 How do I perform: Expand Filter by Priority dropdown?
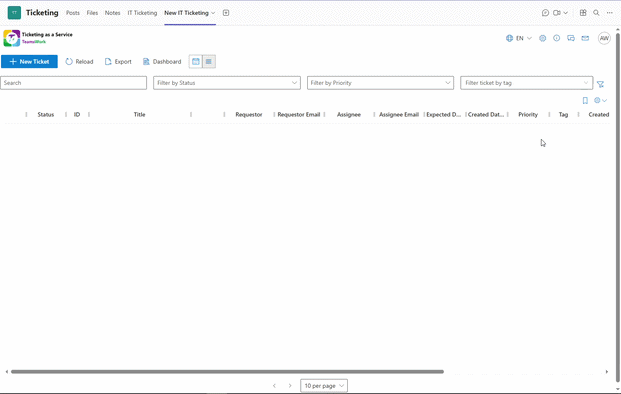(x=380, y=83)
